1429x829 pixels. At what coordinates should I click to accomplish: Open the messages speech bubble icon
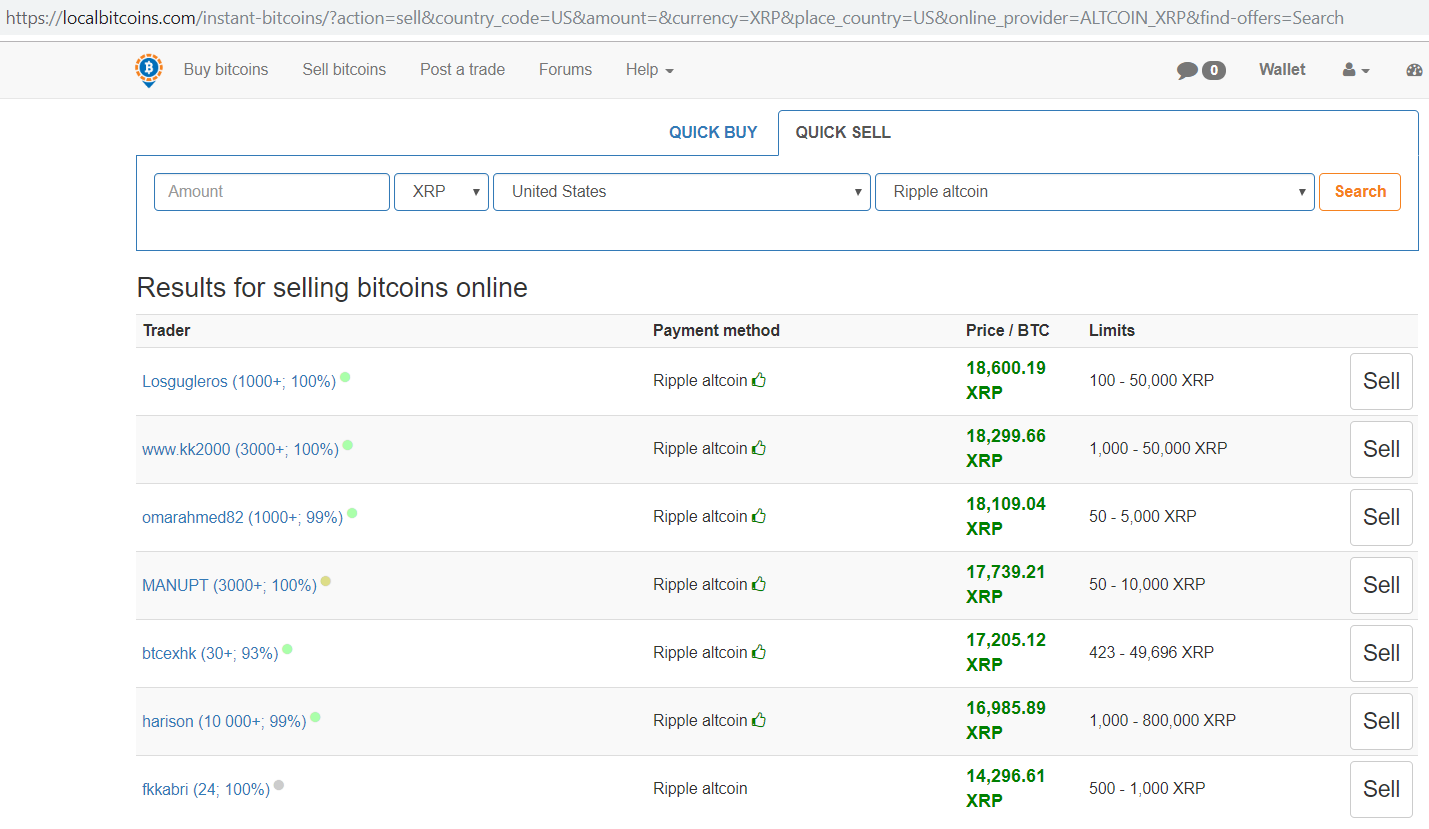(x=1187, y=70)
